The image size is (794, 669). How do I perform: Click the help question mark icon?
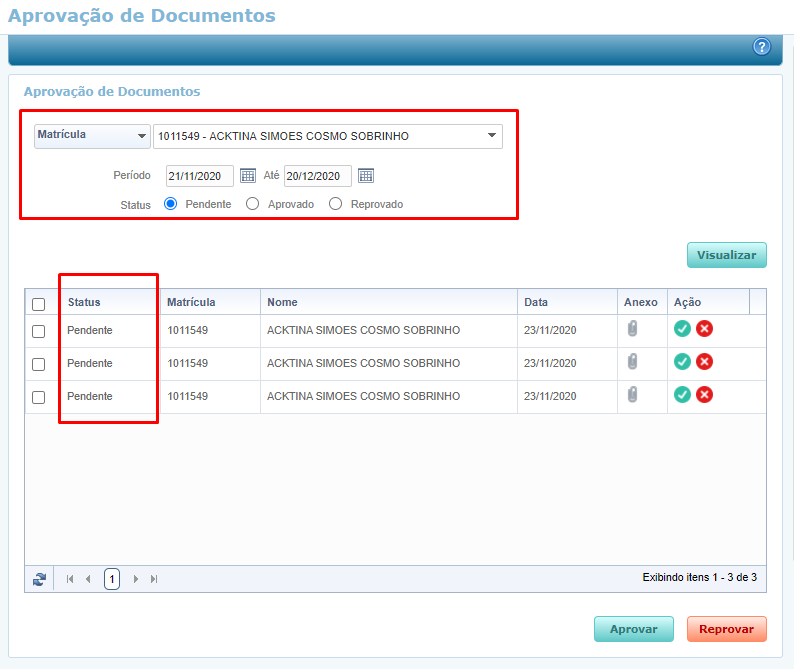[762, 47]
